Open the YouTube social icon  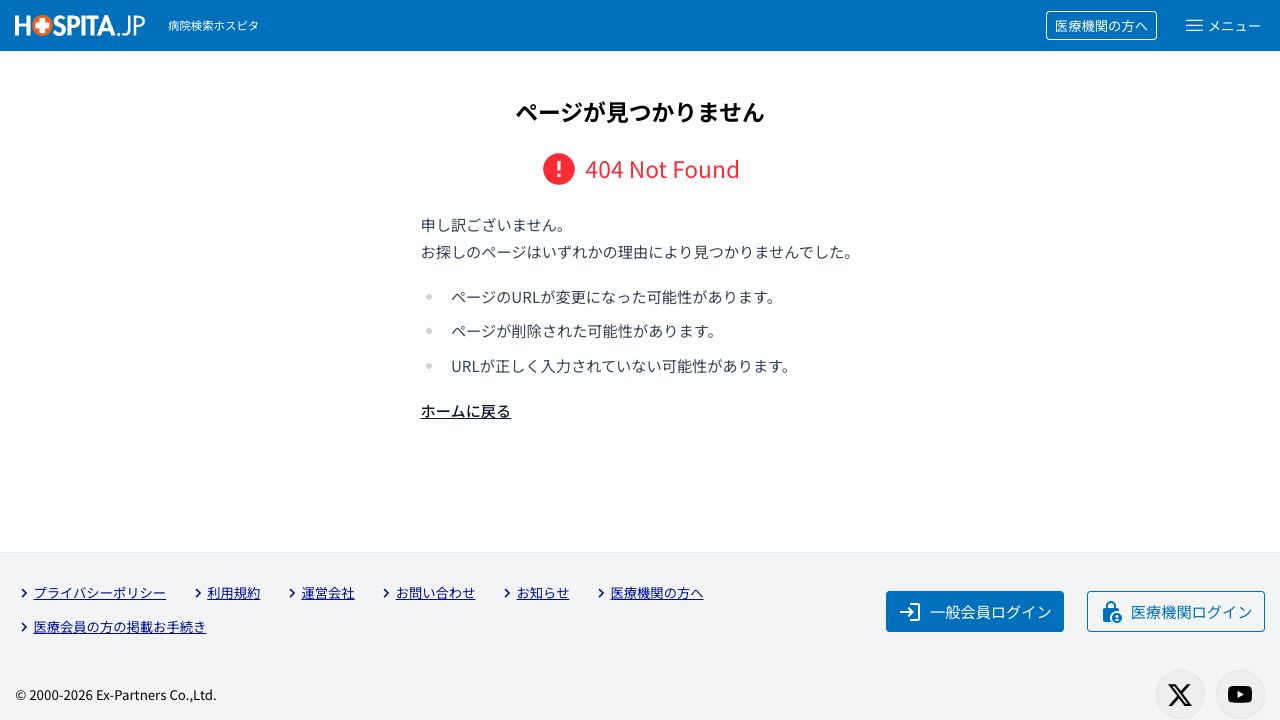1240,694
